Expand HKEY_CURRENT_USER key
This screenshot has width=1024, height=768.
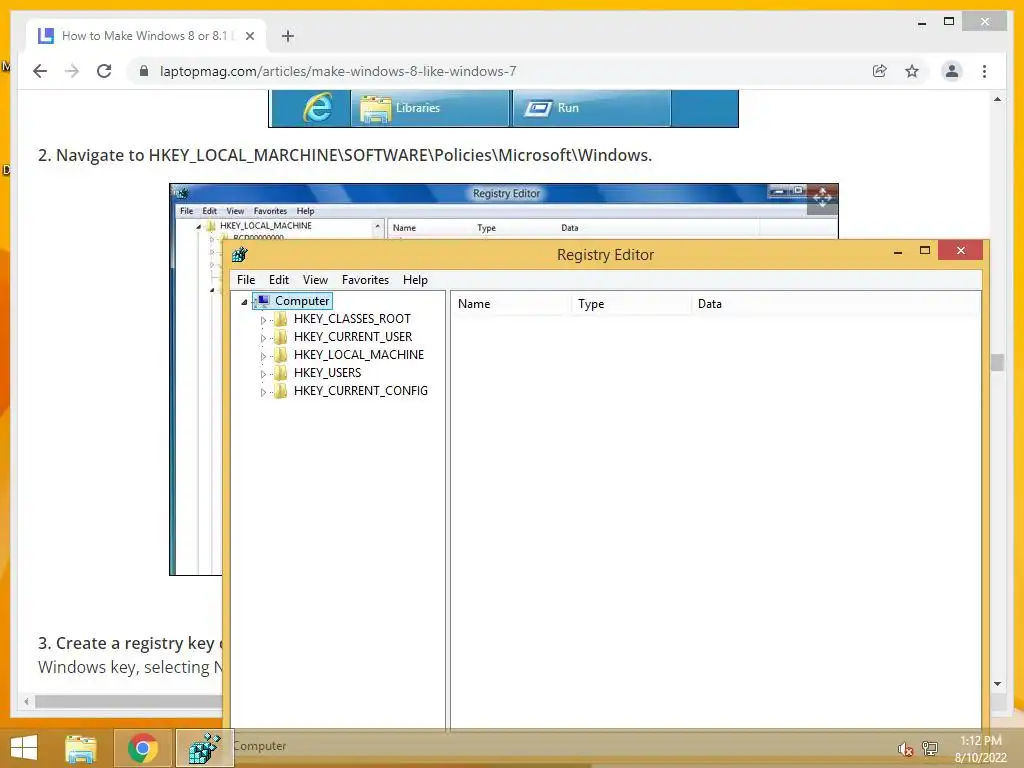click(263, 338)
